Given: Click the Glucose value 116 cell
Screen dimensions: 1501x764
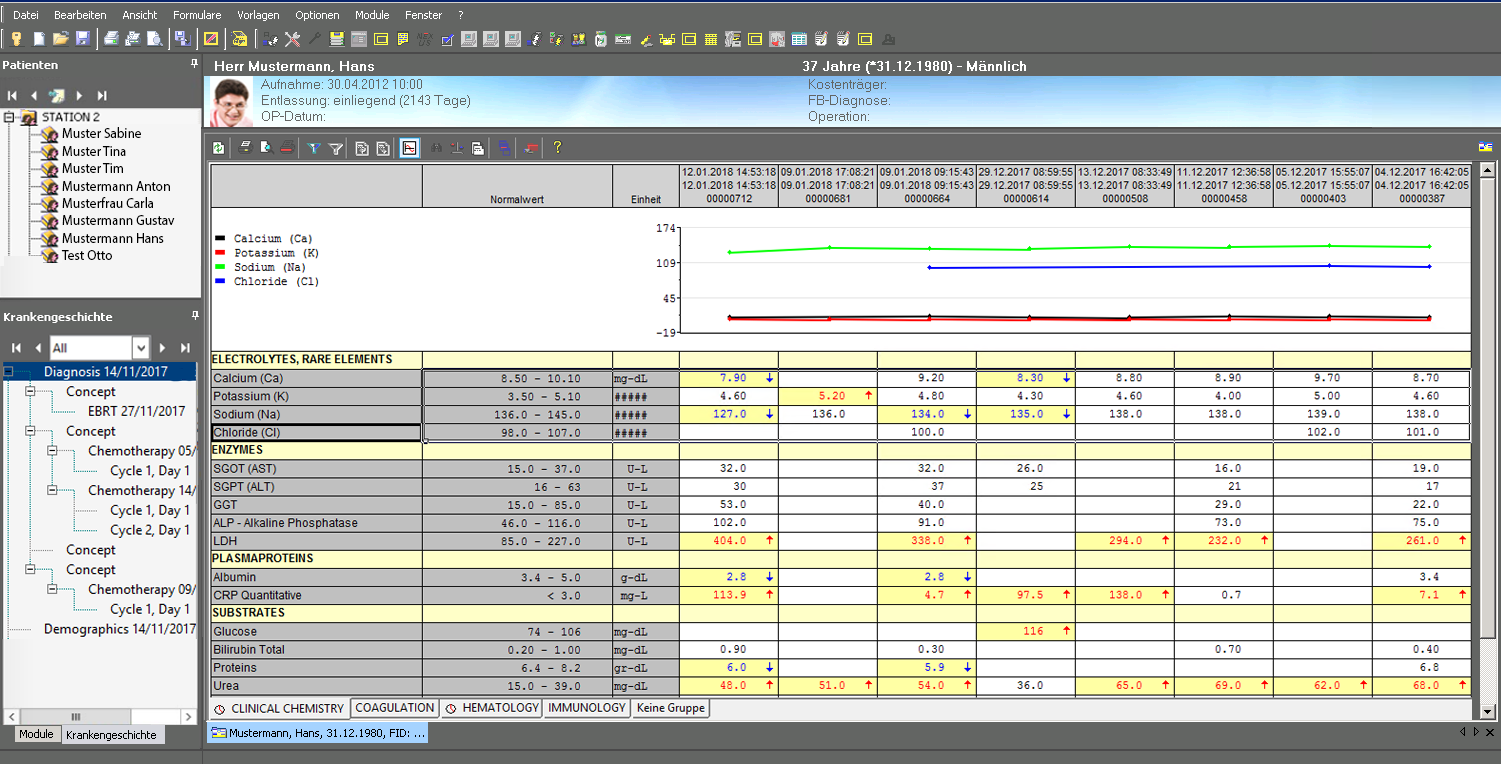Looking at the screenshot, I should pyautogui.click(x=1026, y=631).
